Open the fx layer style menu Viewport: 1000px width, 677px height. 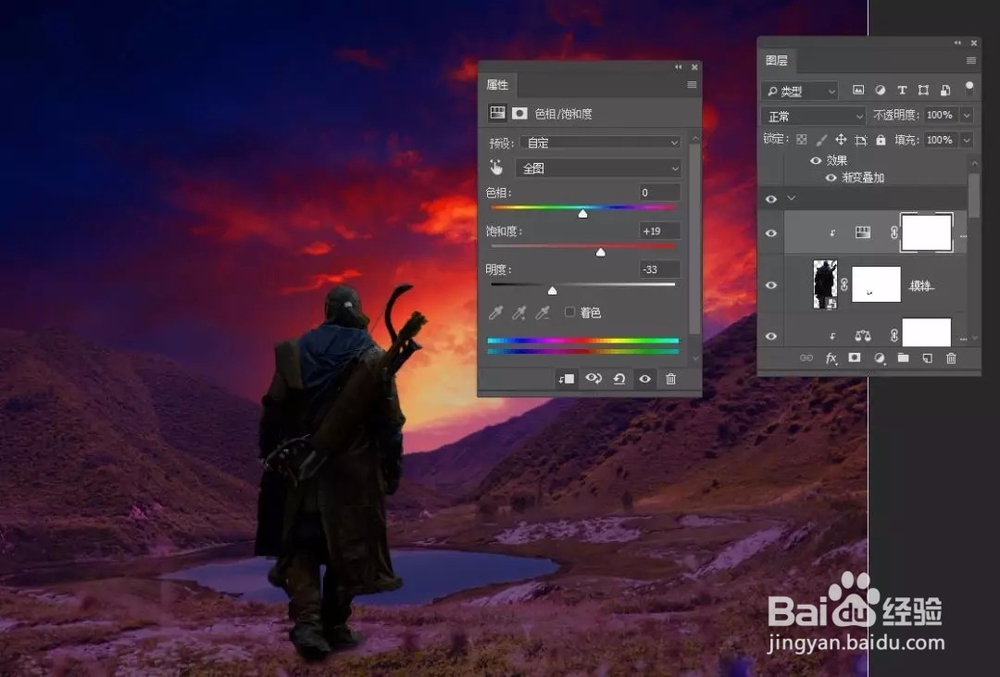pyautogui.click(x=831, y=358)
